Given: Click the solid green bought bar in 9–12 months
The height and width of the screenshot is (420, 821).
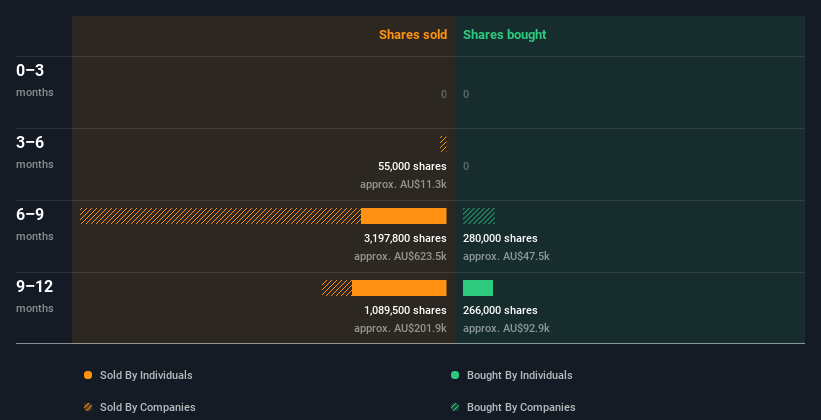Looking at the screenshot, I should (478, 288).
